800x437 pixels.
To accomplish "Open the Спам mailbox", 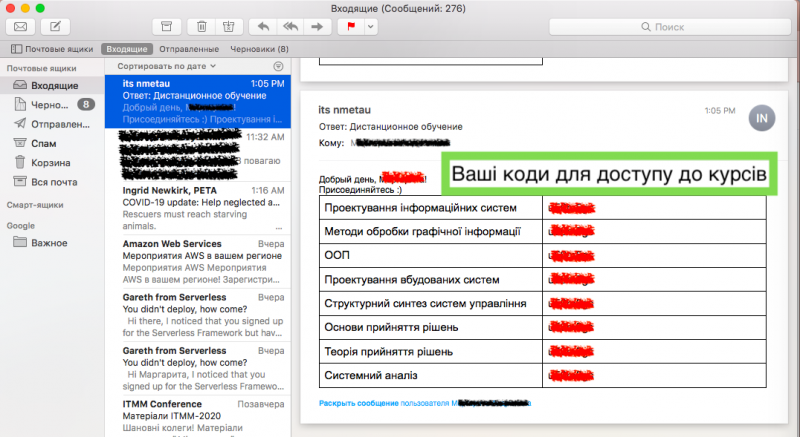I will [x=52, y=143].
